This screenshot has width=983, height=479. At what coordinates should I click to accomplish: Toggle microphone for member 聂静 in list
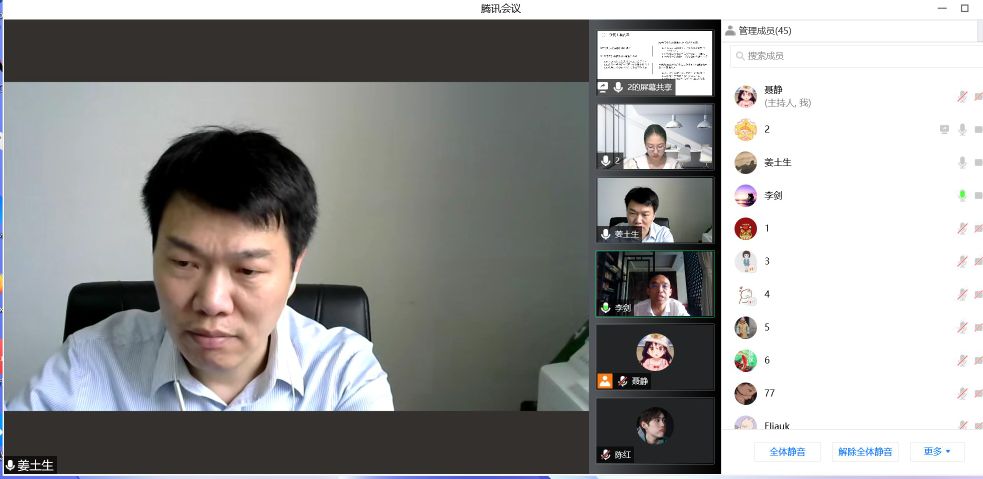962,96
